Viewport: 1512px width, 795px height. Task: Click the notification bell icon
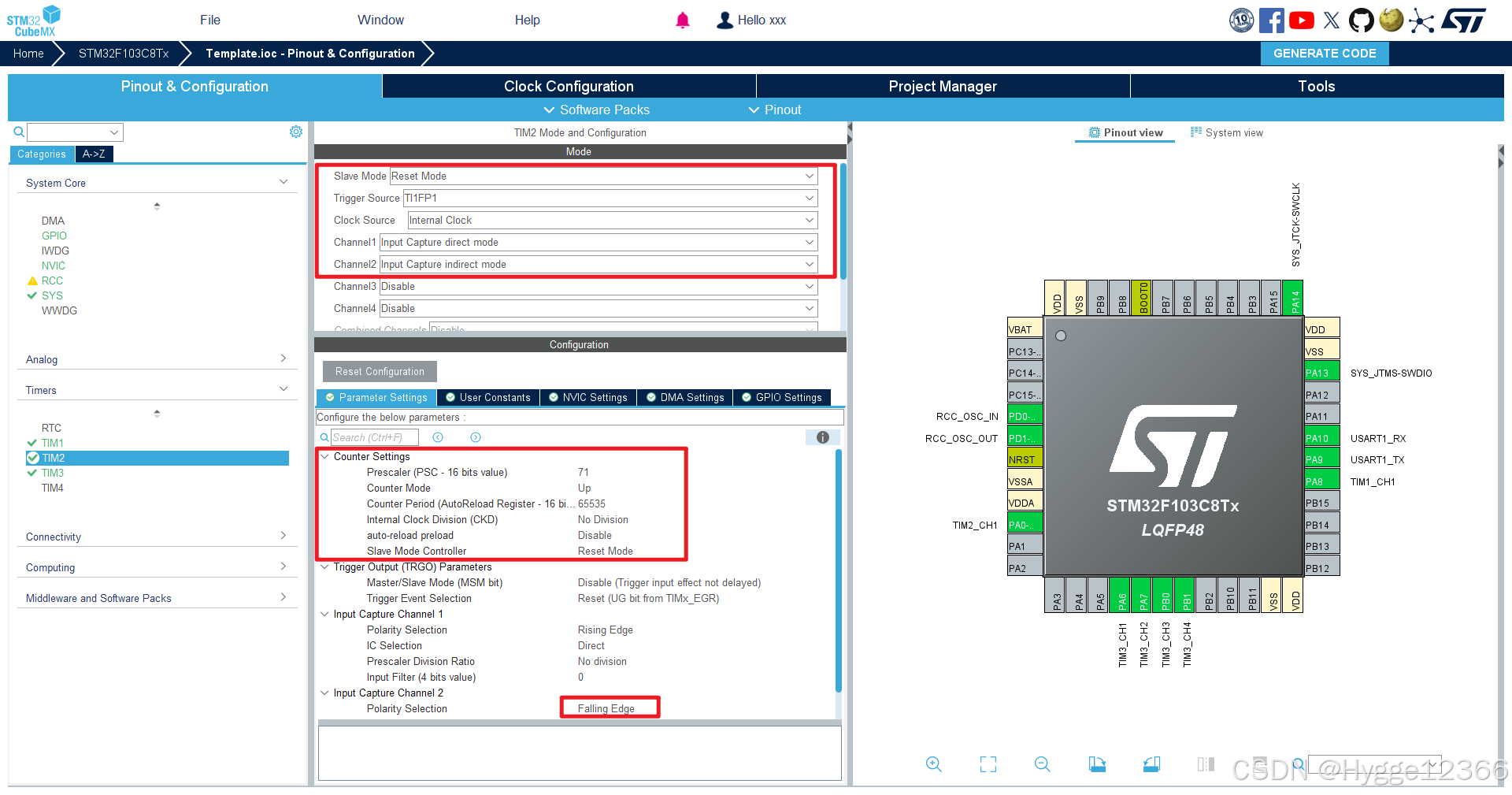[683, 20]
